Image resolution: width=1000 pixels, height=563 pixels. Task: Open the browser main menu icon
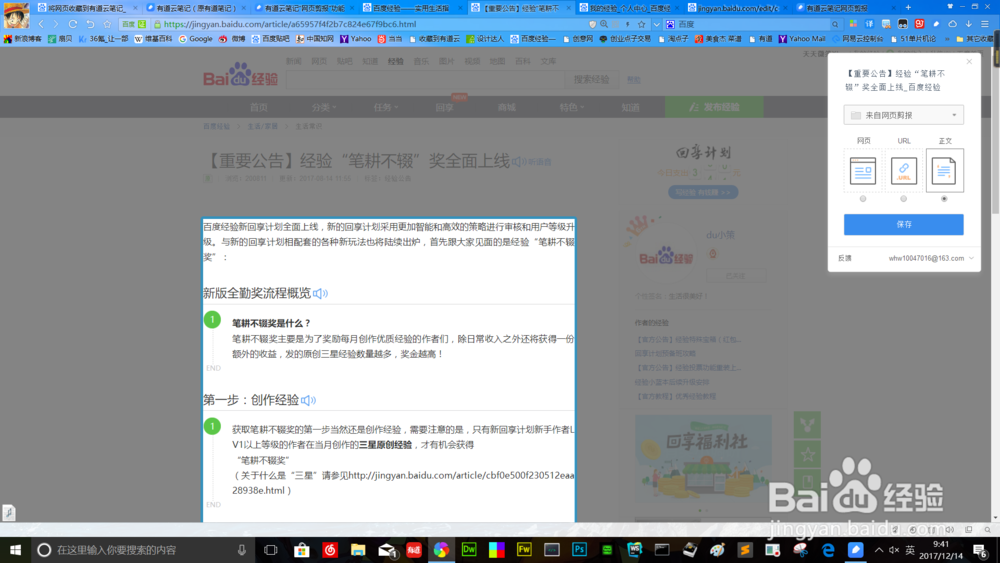[x=985, y=24]
